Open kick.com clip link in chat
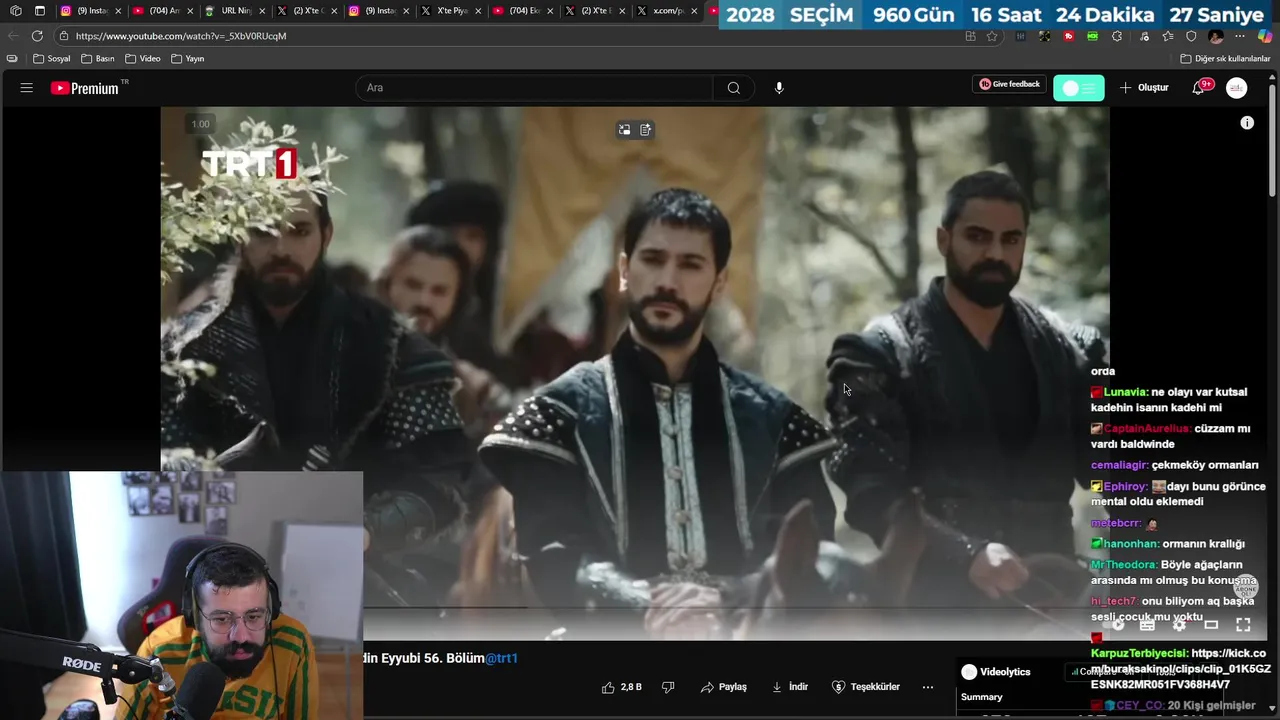The height and width of the screenshot is (720, 1280). [x=1180, y=669]
